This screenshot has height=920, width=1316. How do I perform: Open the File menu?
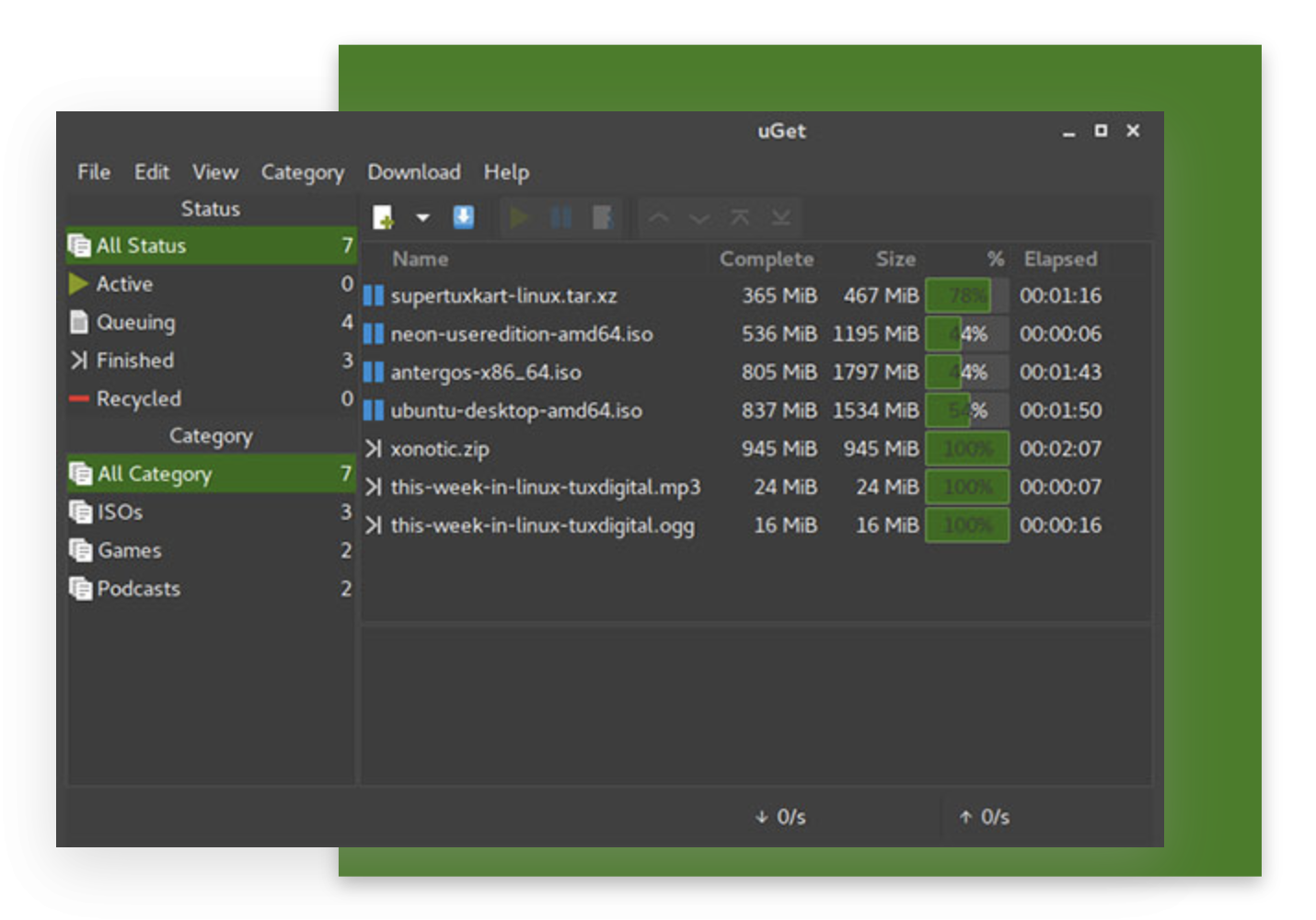click(94, 172)
